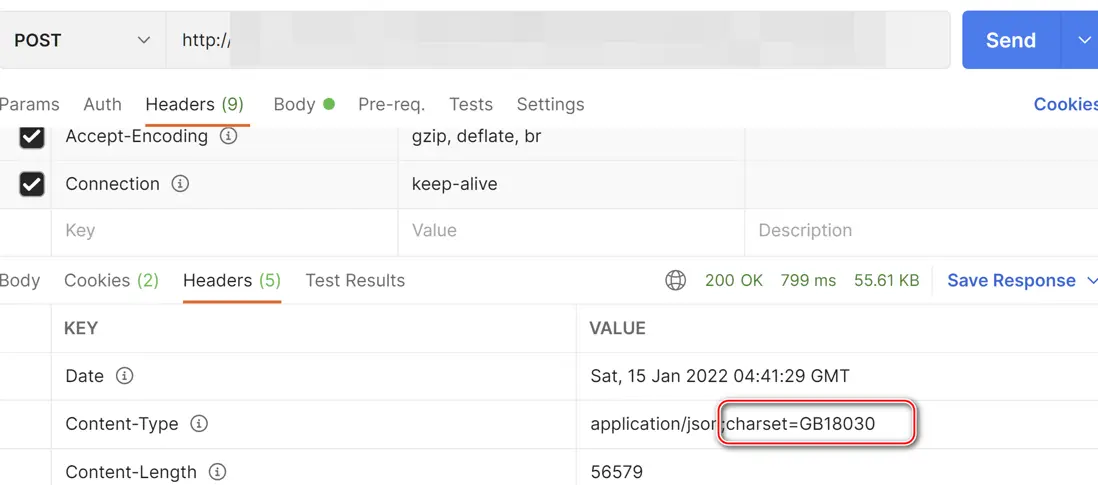The width and height of the screenshot is (1098, 485).
Task: Expand the Send button arrow options
Action: (x=1084, y=40)
